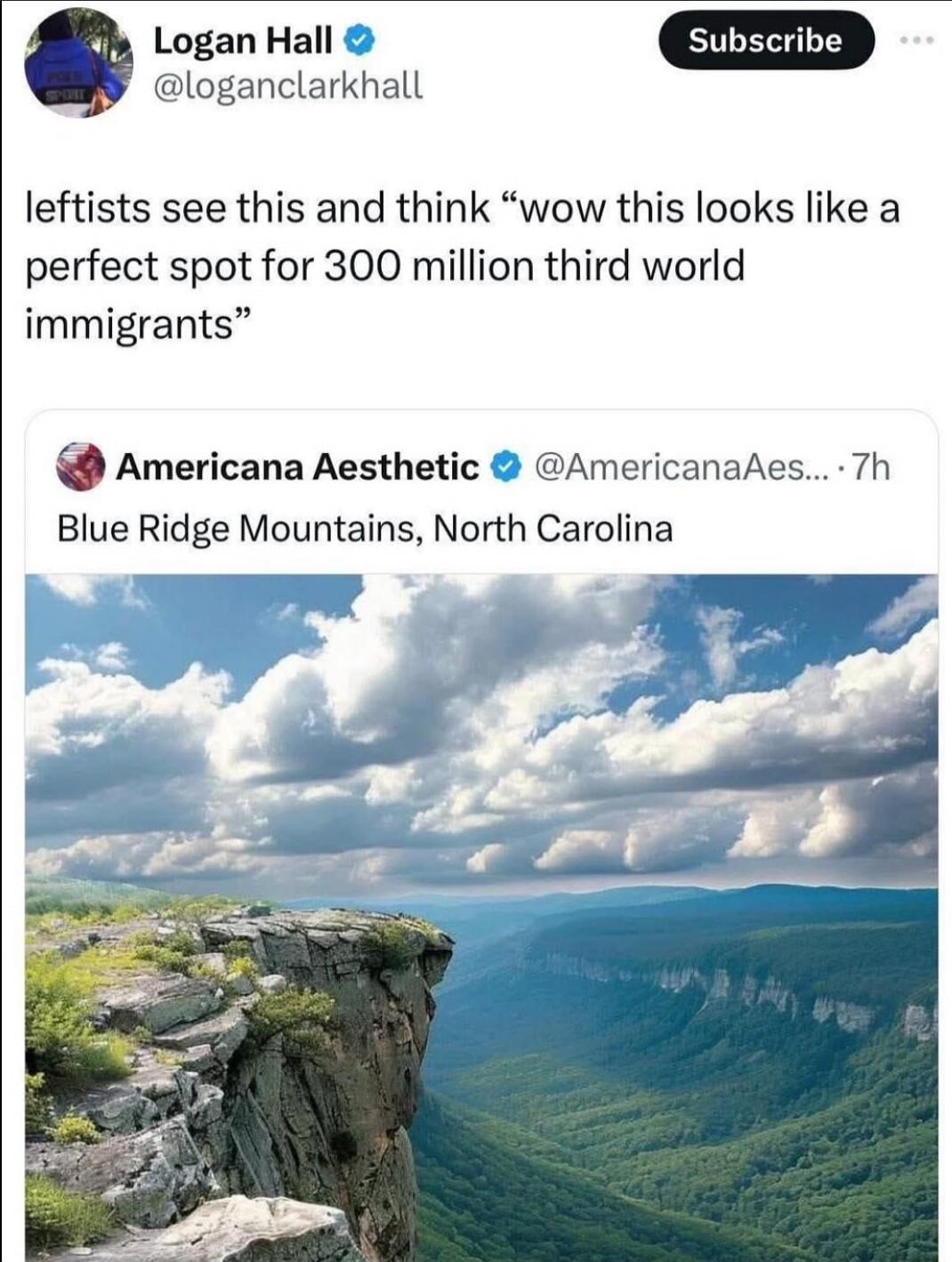Click the leftists tweet text body
The height and width of the screenshot is (1262, 952).
pos(463,265)
